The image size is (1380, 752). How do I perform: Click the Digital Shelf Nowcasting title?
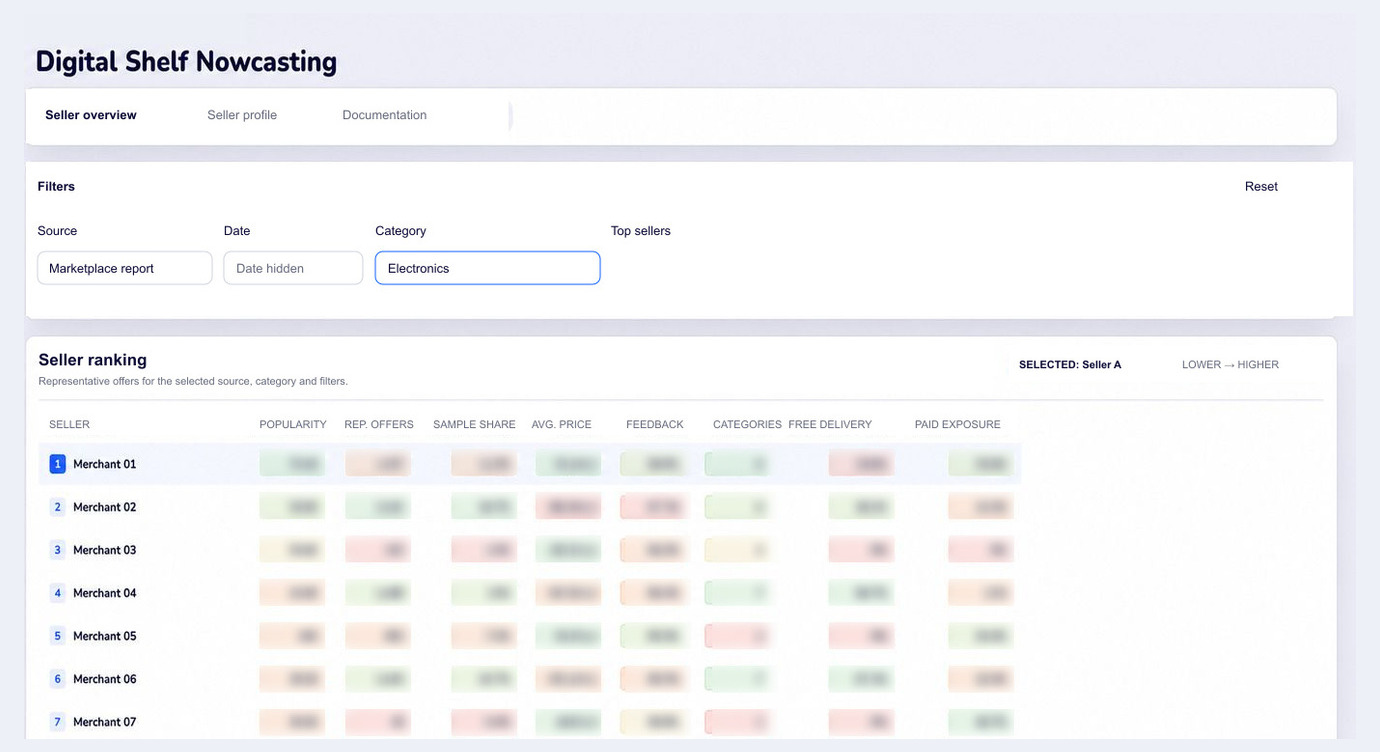(186, 62)
